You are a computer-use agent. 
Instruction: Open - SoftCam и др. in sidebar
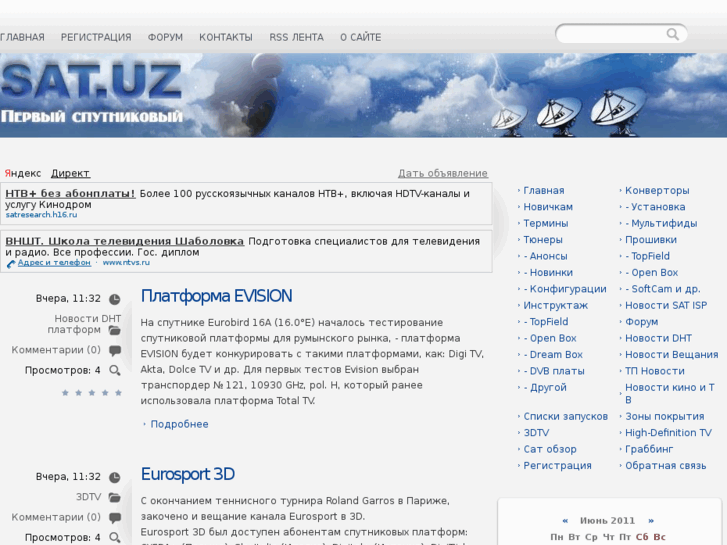click(x=663, y=289)
